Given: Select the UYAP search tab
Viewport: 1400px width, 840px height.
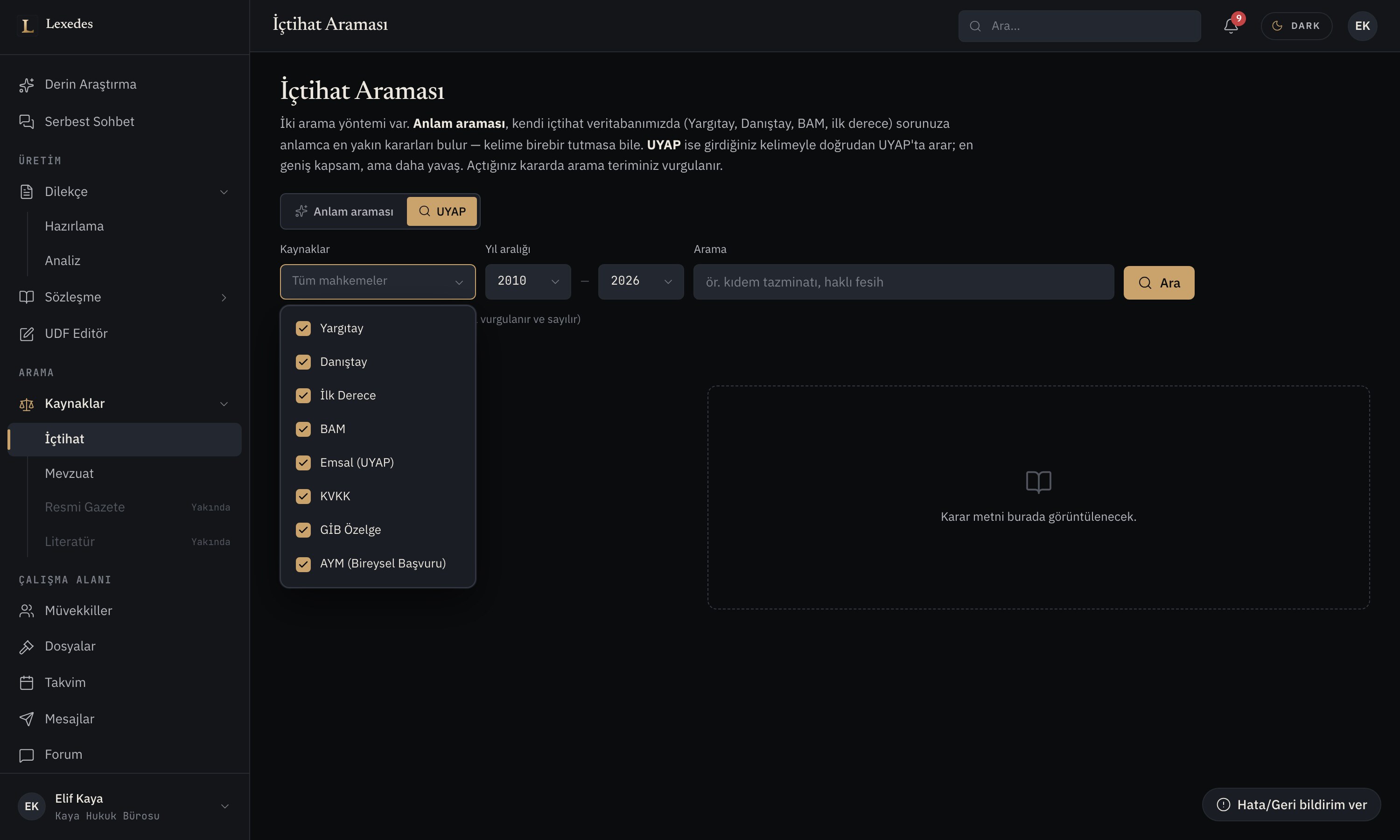Looking at the screenshot, I should 442,211.
